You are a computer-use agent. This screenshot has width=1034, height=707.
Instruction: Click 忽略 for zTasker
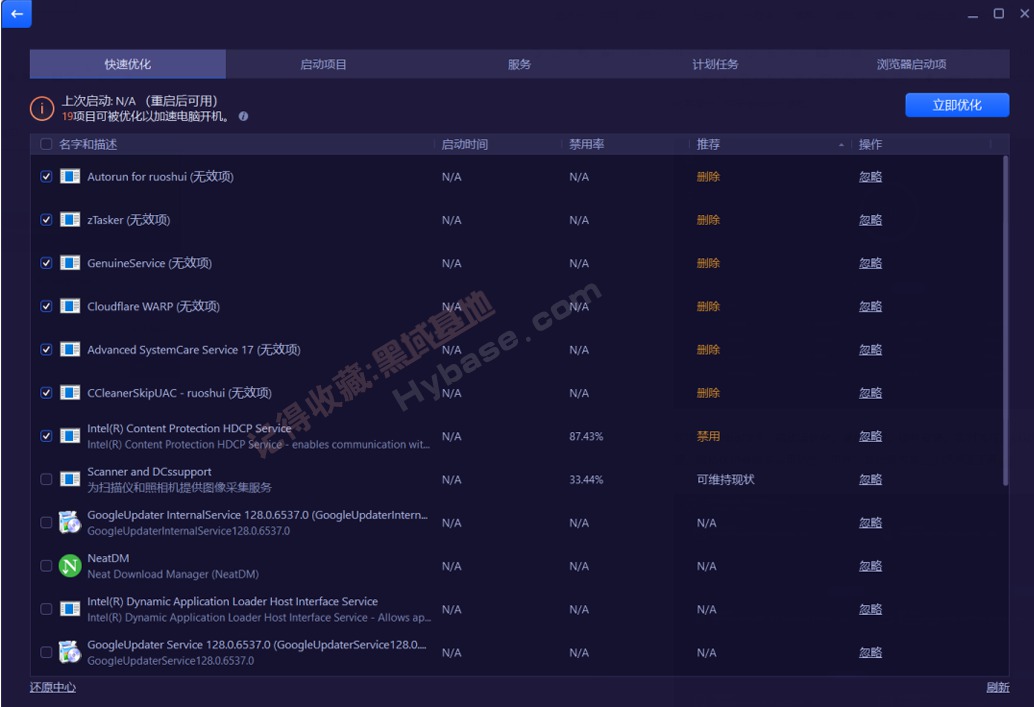tap(870, 220)
